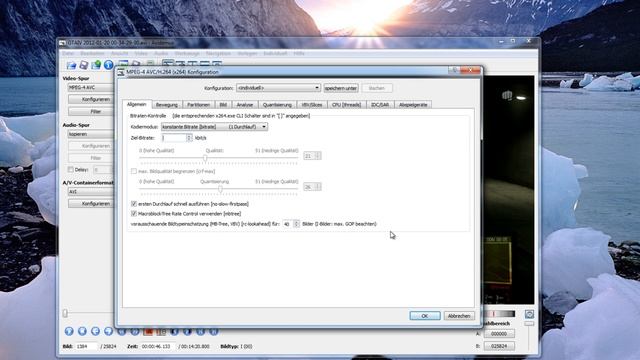Screen dimensions: 640x360
Task: Go to next frame arrow icon
Action: (108, 331)
